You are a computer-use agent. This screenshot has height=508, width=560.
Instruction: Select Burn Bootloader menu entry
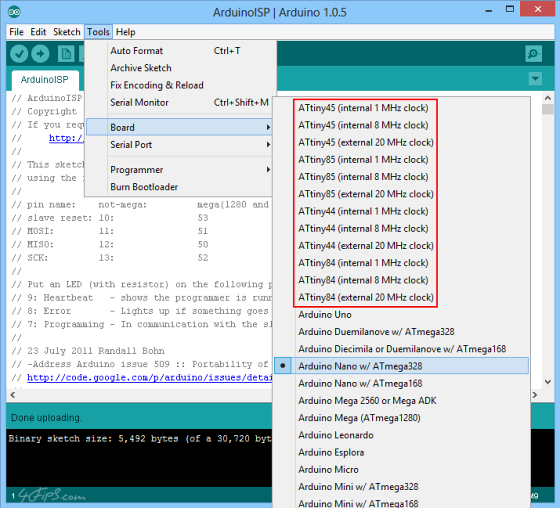click(x=144, y=187)
